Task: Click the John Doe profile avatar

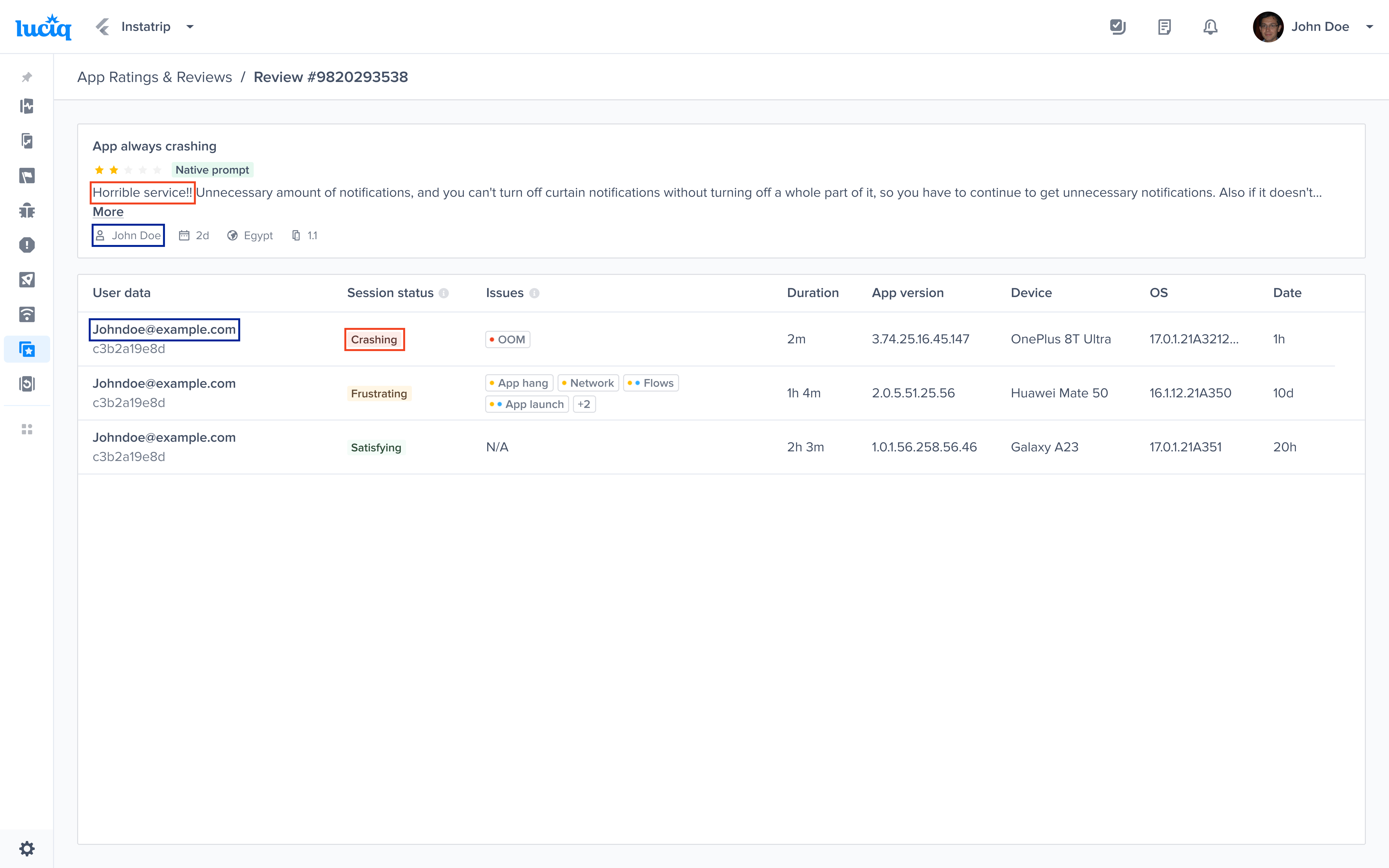Action: click(x=1268, y=27)
